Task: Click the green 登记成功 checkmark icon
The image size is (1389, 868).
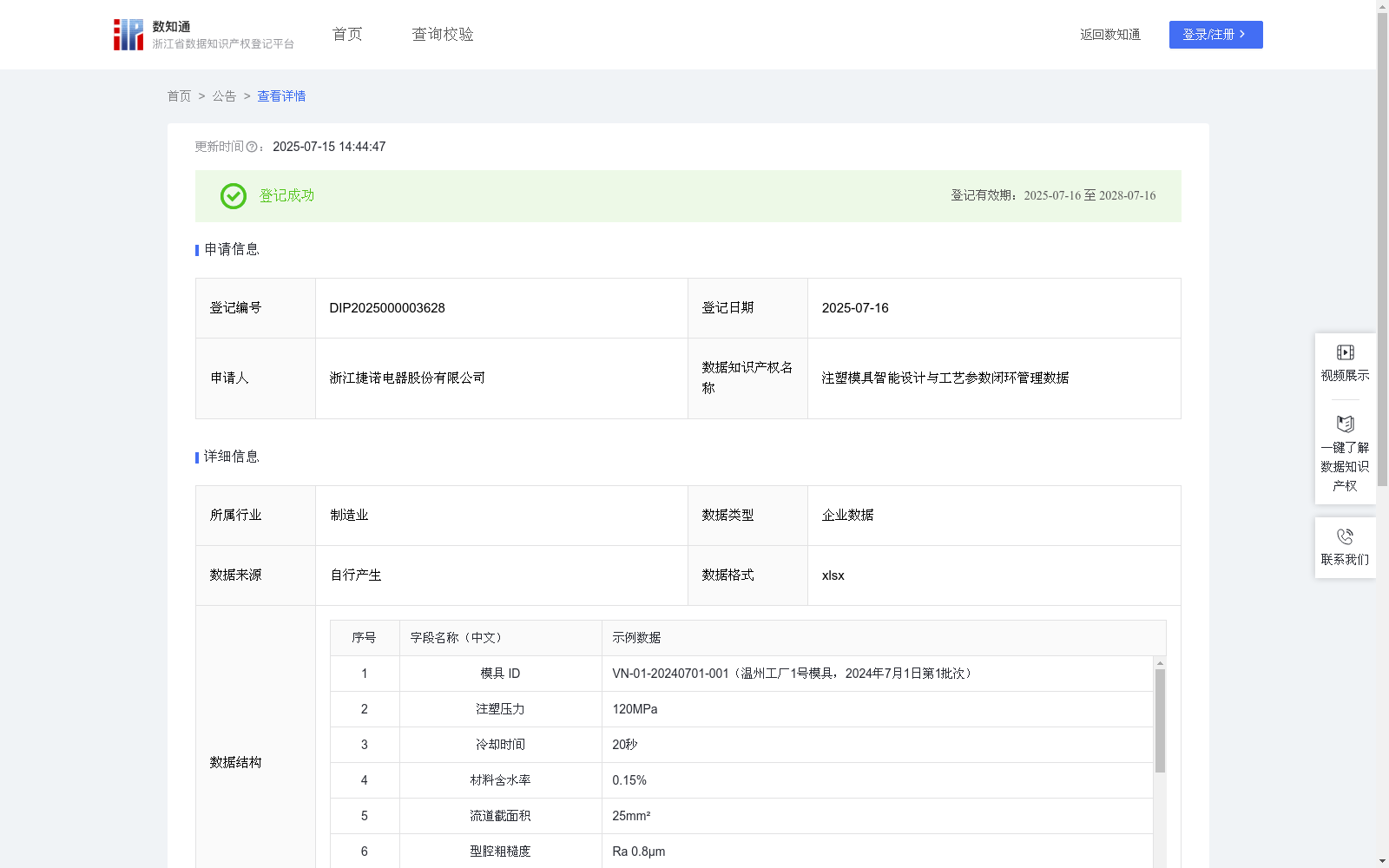Action: pyautogui.click(x=233, y=196)
